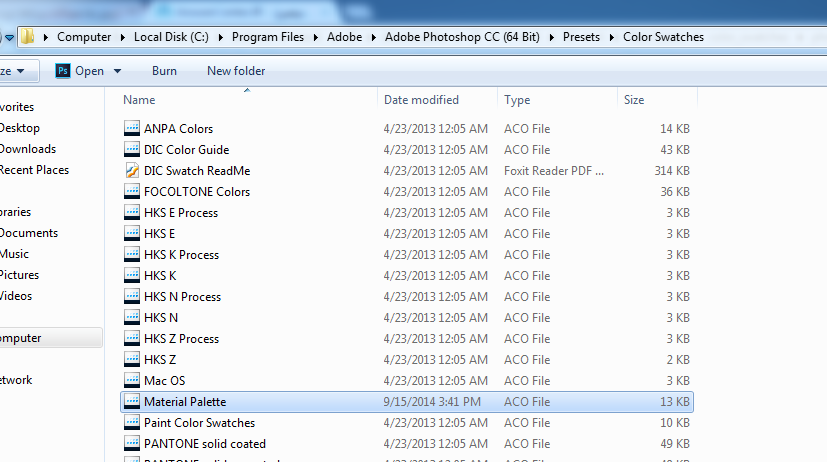
Task: Click the Photoshop icon on Open button
Action: [x=62, y=71]
